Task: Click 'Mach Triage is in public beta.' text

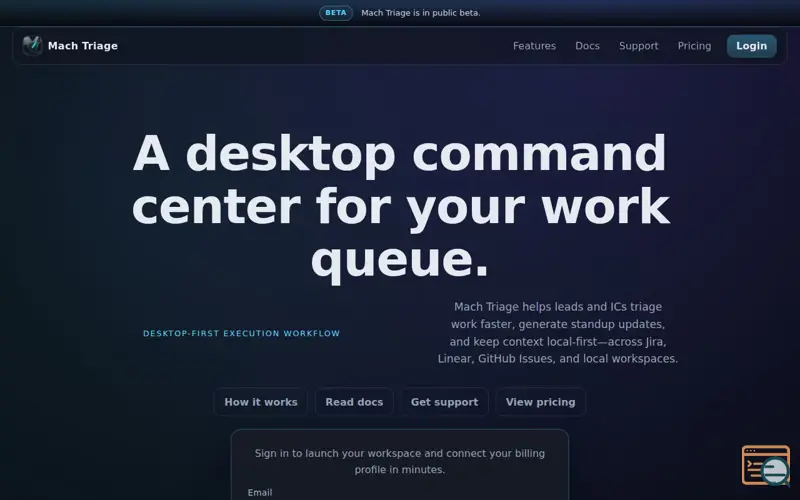Action: 421,13
